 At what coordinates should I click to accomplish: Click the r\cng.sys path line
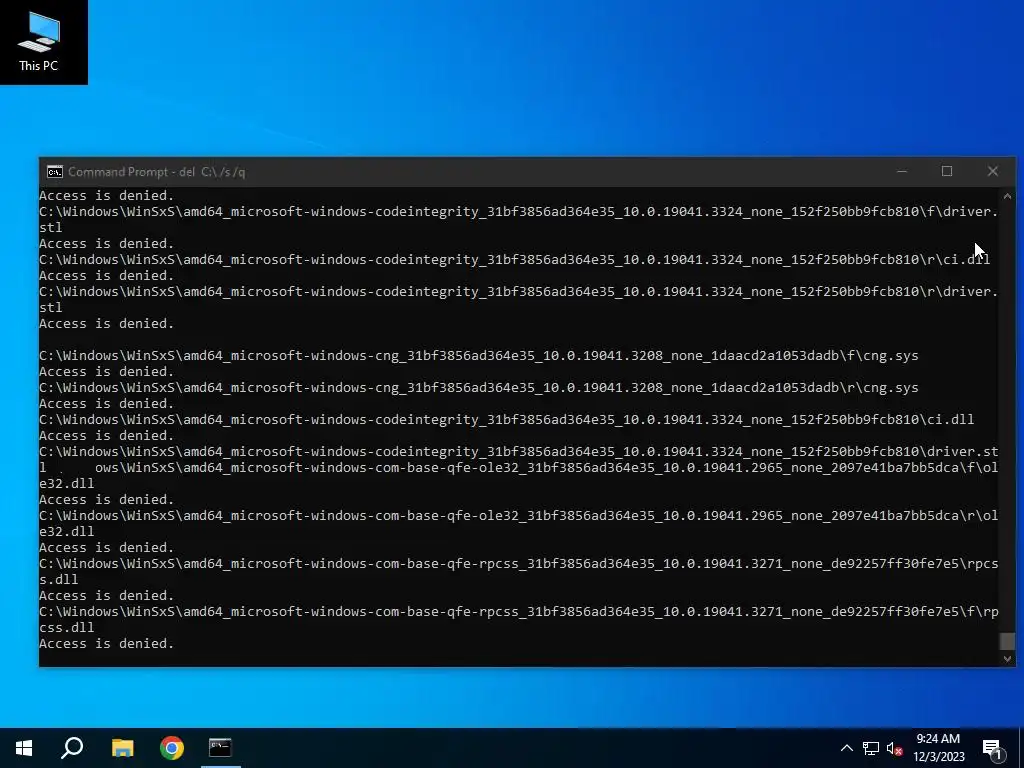pyautogui.click(x=479, y=387)
